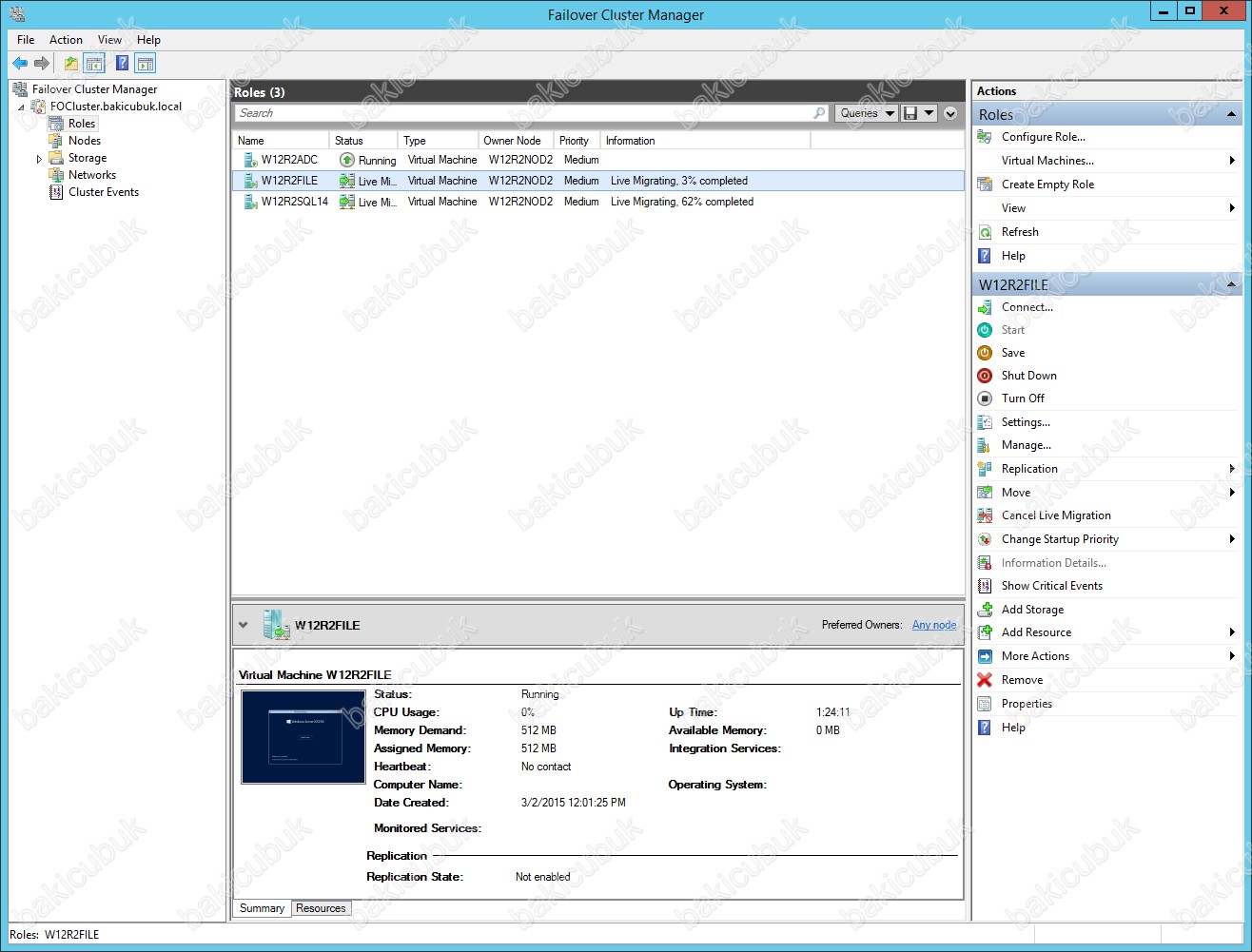Viewport: 1252px width, 952px height.
Task: Click the Move action entry
Action: [x=1016, y=493]
